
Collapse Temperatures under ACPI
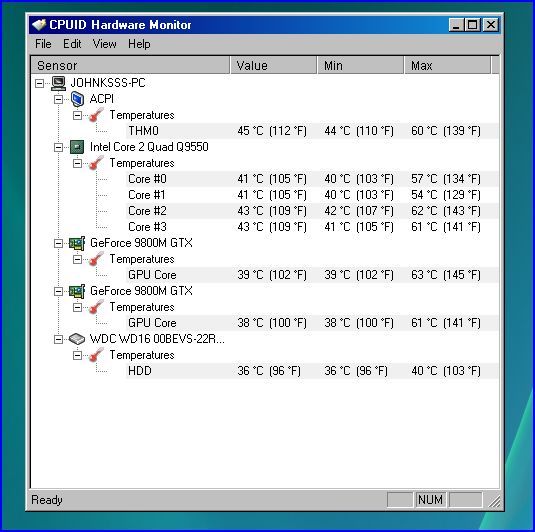(78, 115)
